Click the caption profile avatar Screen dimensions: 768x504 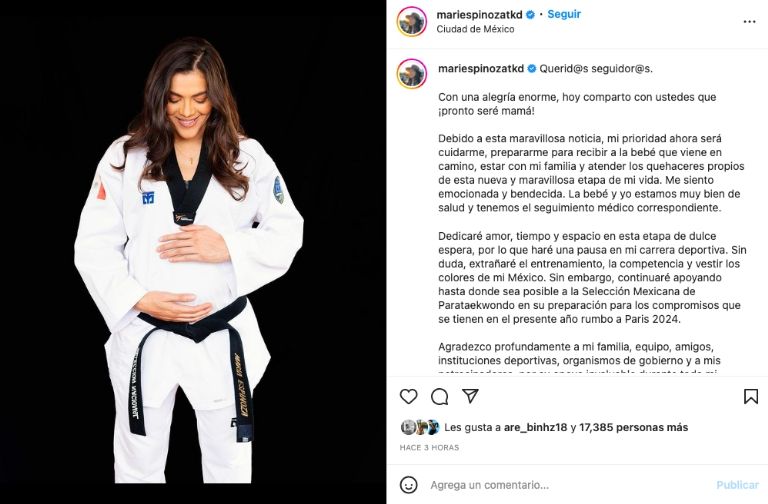(411, 73)
